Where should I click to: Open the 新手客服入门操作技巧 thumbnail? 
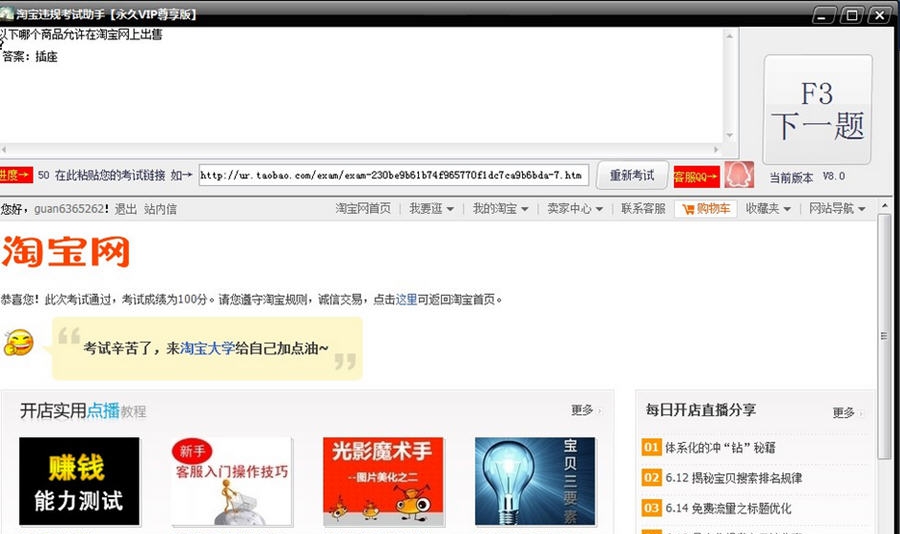point(231,481)
